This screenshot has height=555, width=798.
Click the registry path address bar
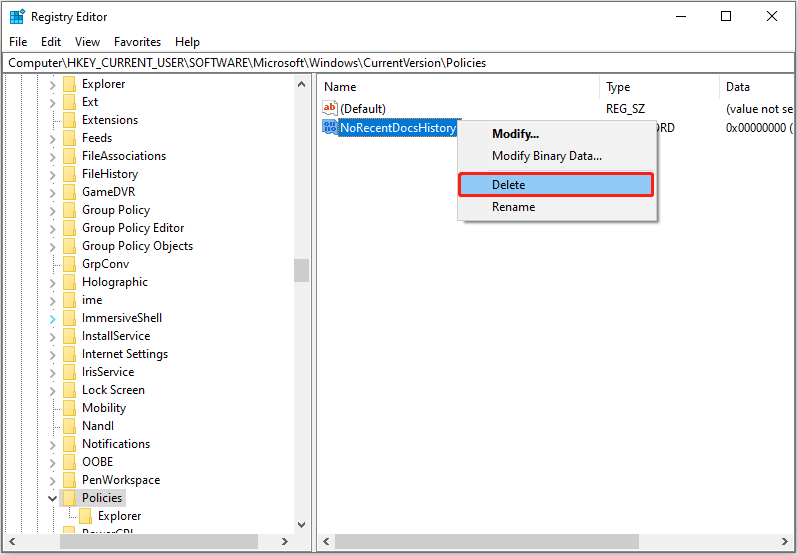point(398,63)
